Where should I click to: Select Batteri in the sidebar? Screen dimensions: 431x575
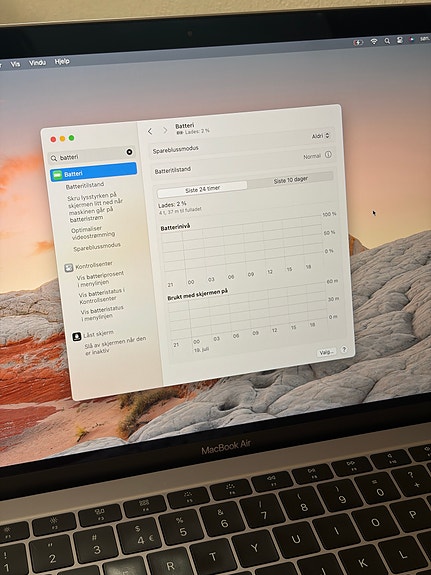pyautogui.click(x=94, y=172)
